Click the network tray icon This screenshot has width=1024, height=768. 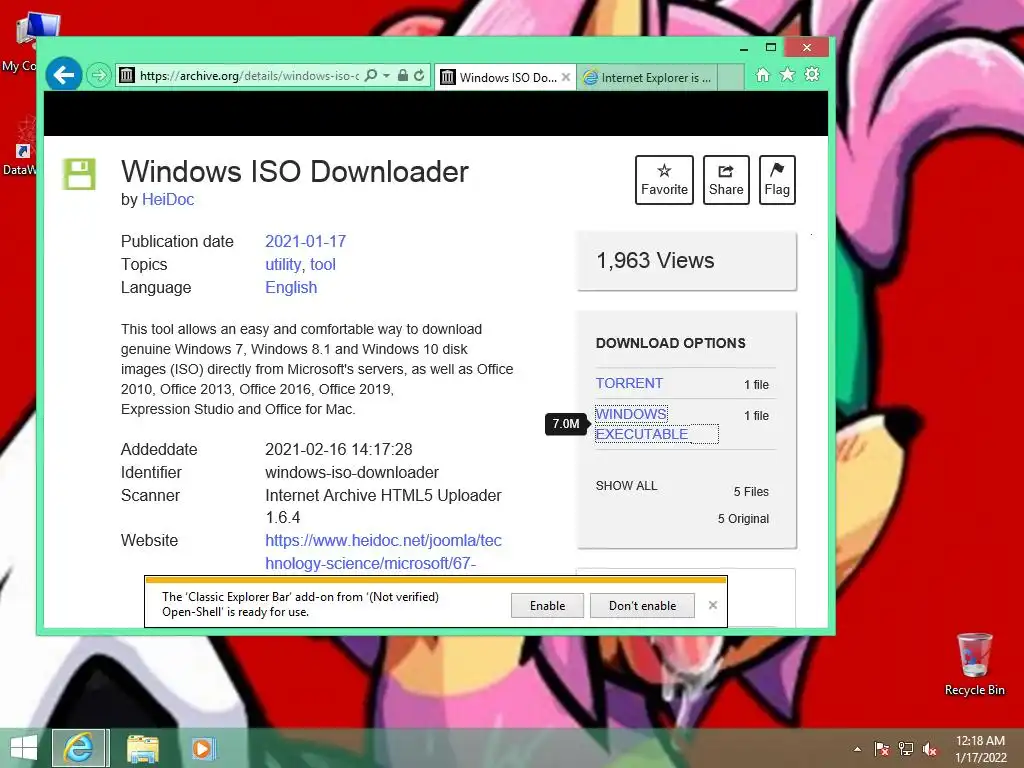tap(906, 749)
